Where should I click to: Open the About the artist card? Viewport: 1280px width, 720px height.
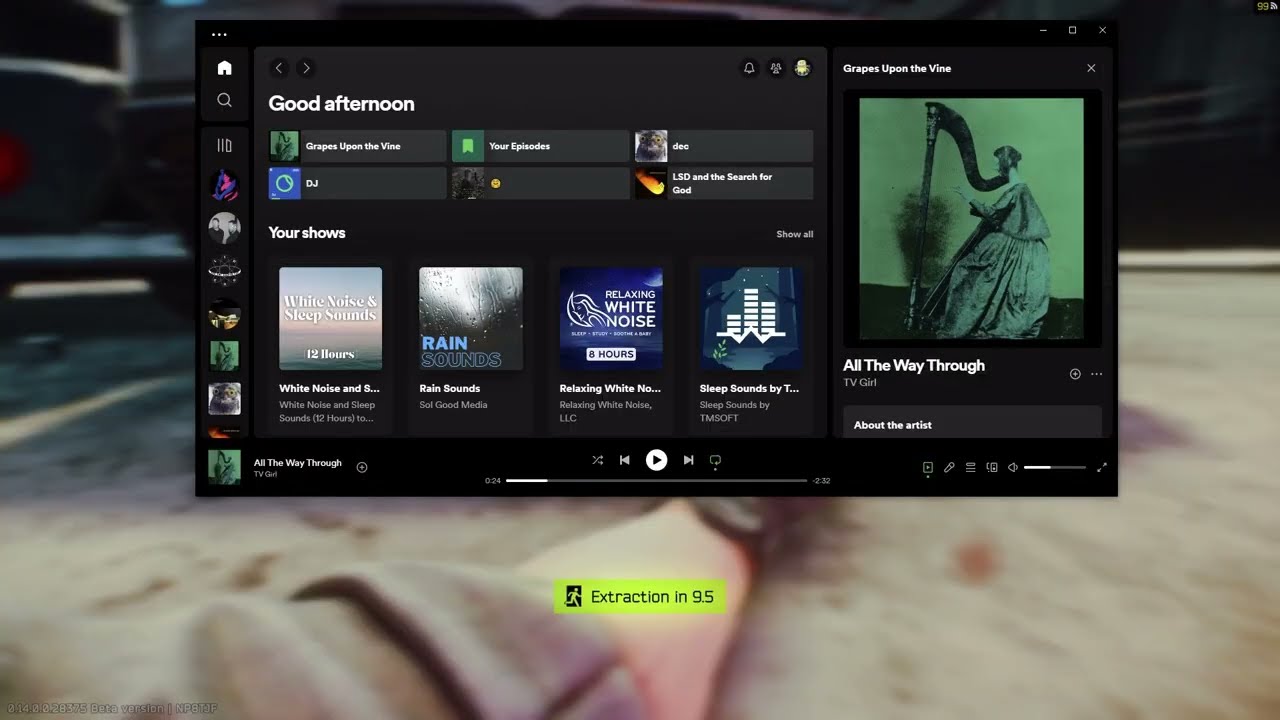[972, 422]
